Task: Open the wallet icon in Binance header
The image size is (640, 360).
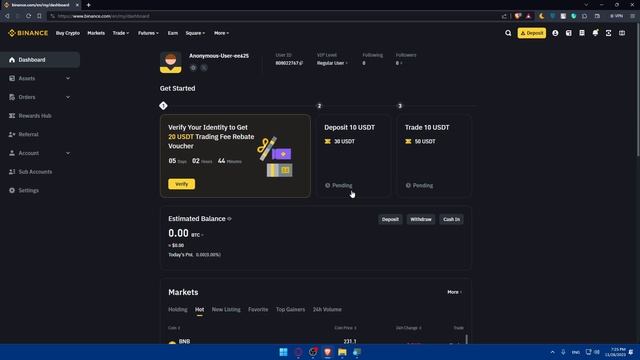Action: [569, 33]
